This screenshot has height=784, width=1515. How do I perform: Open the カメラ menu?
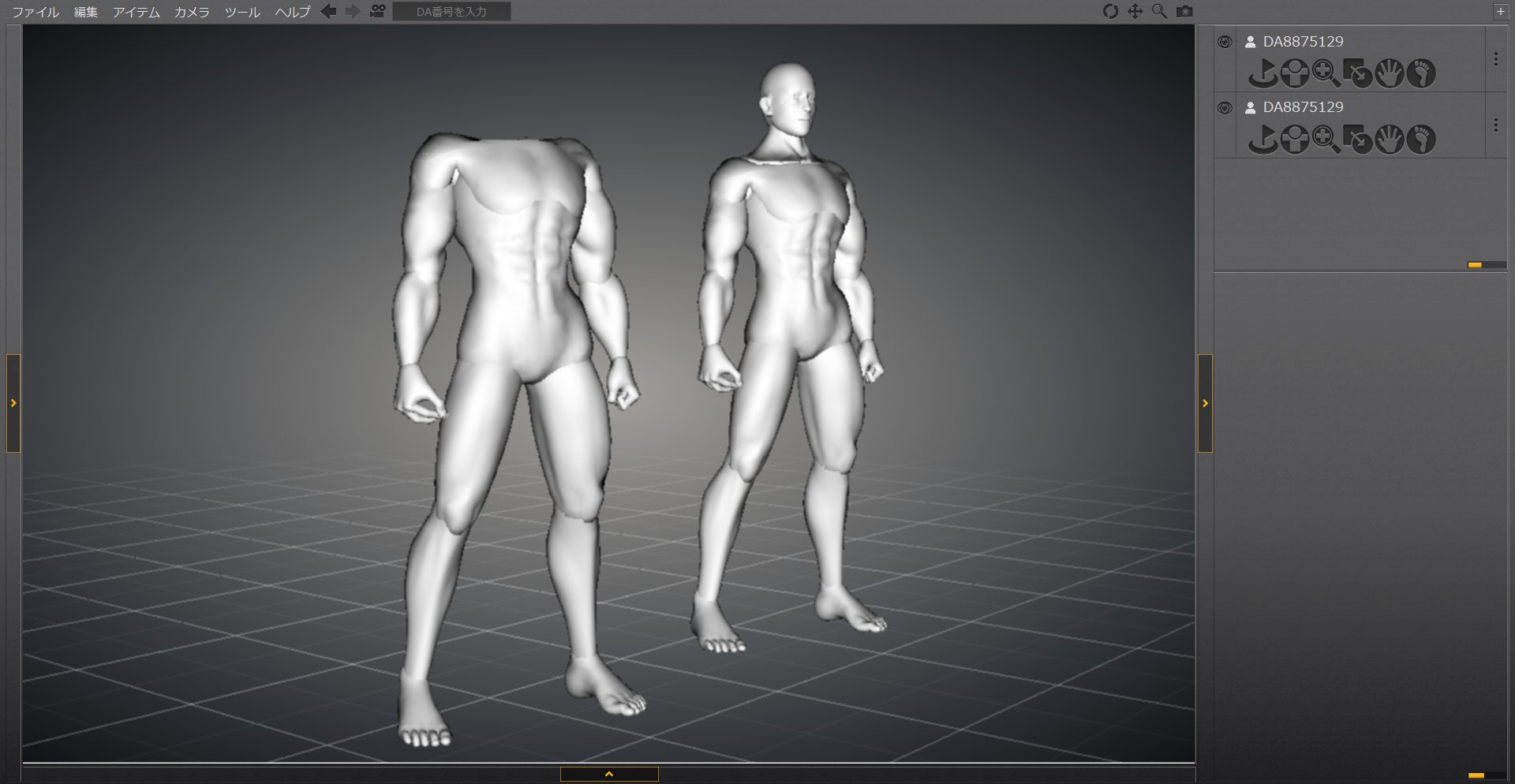coord(192,12)
